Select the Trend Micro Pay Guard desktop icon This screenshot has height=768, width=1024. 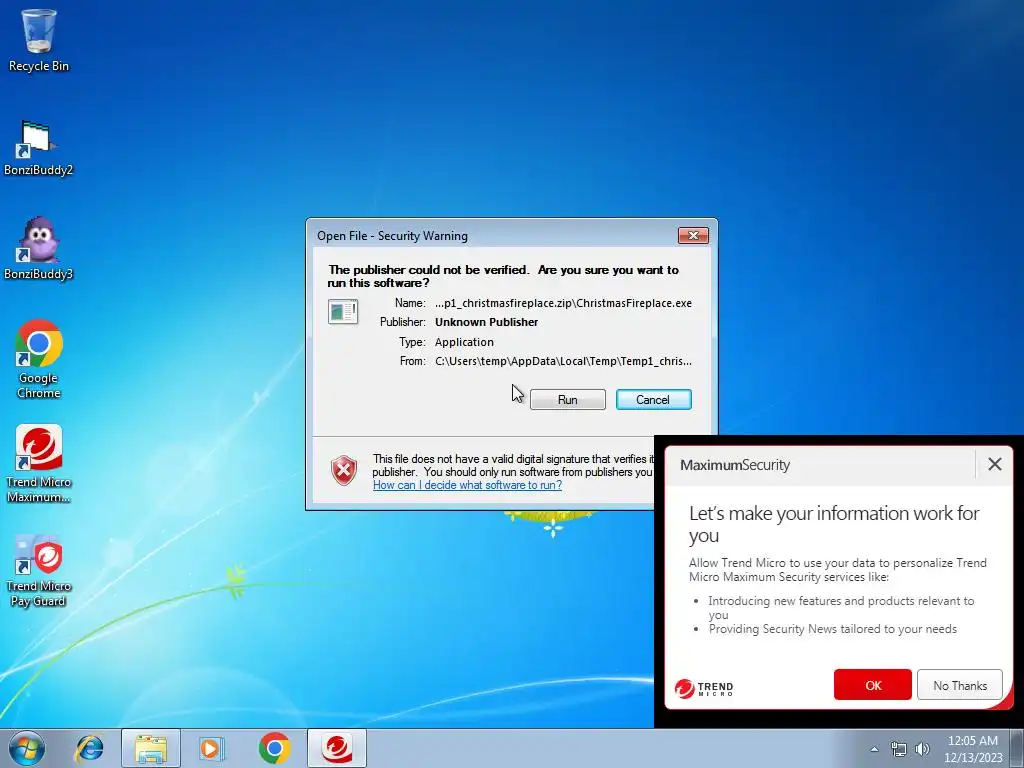pos(39,571)
